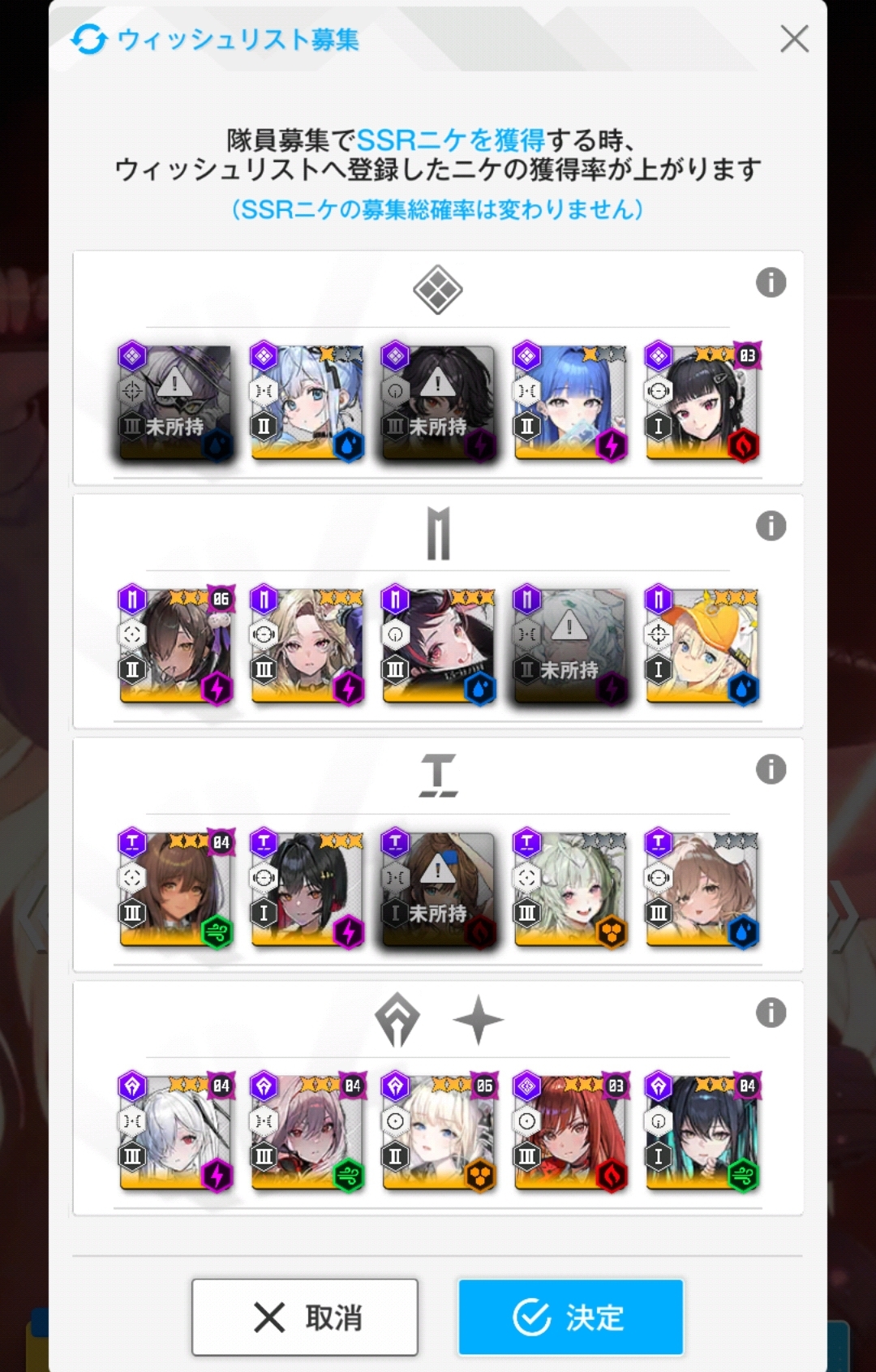Confirm wishlist with 決定 button
Screen dimensions: 876x1372
click(x=570, y=1317)
